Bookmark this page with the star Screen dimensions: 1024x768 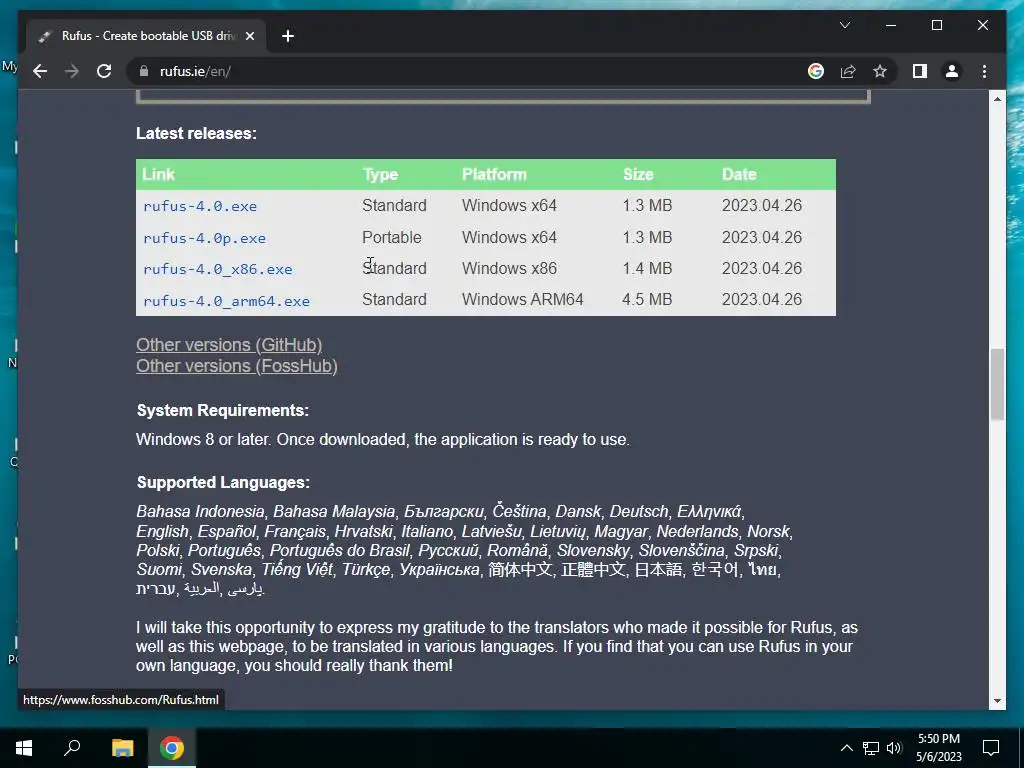pos(880,71)
